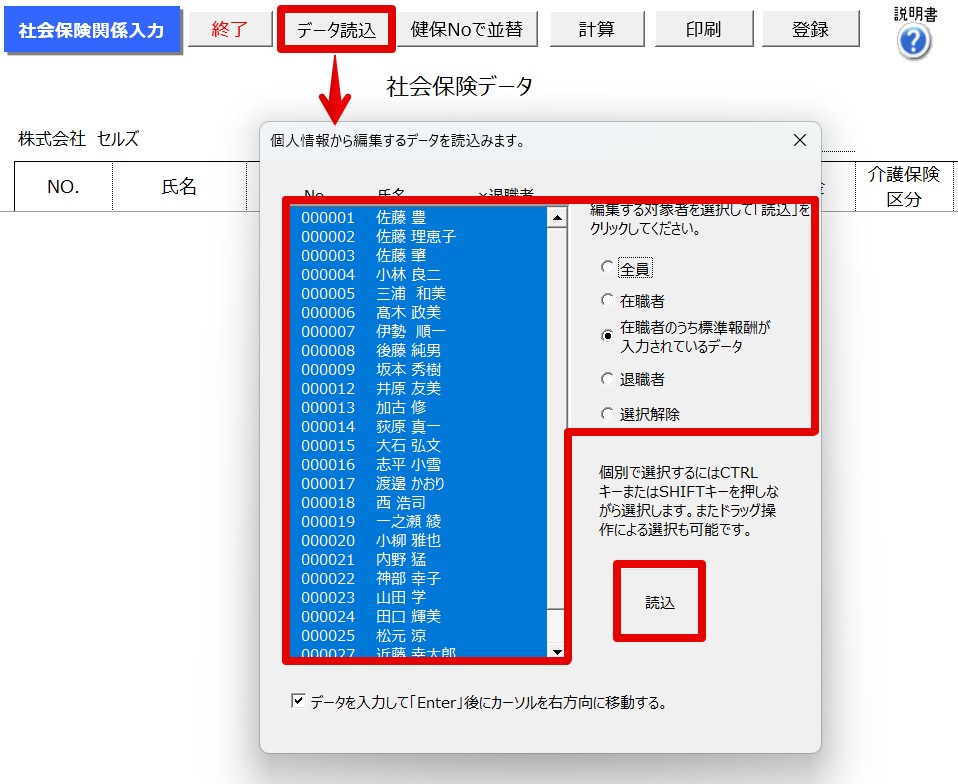958x784 pixels.
Task: Select the 全員 radio option
Action: pyautogui.click(x=607, y=267)
